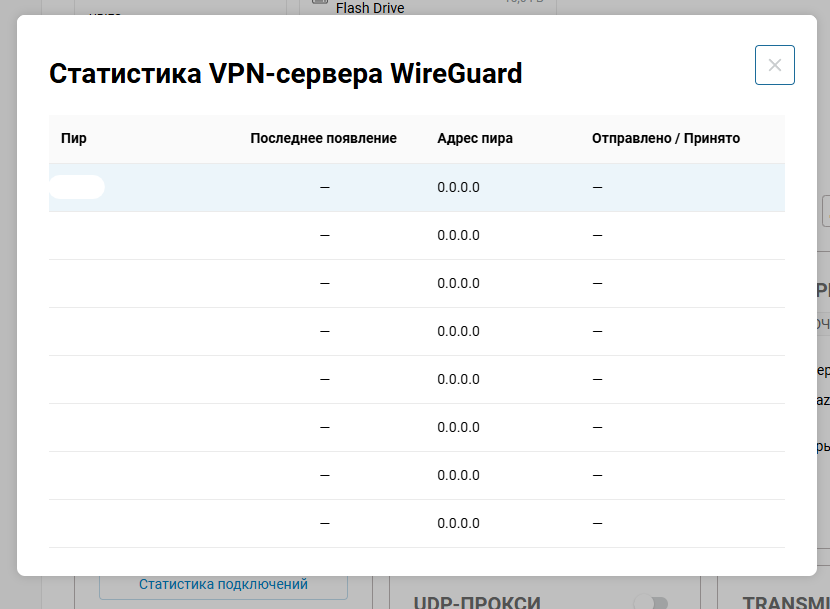Click the Flash Drive label
This screenshot has width=830, height=609.
(370, 8)
